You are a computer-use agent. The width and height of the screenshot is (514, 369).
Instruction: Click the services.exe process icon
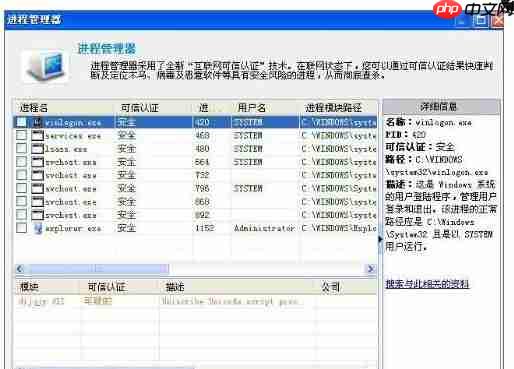37,135
